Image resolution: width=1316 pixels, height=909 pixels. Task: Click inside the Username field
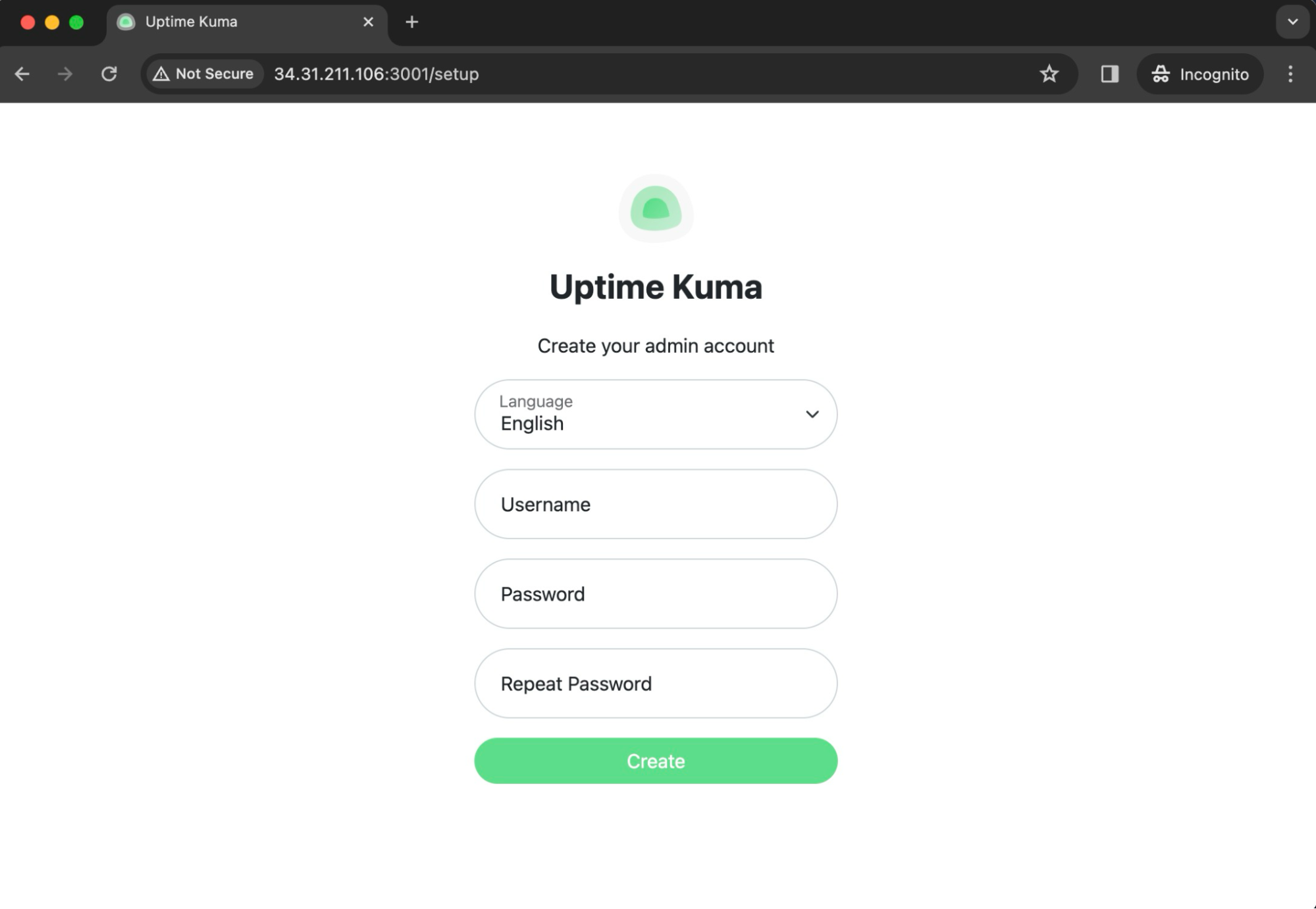pyautogui.click(x=656, y=504)
